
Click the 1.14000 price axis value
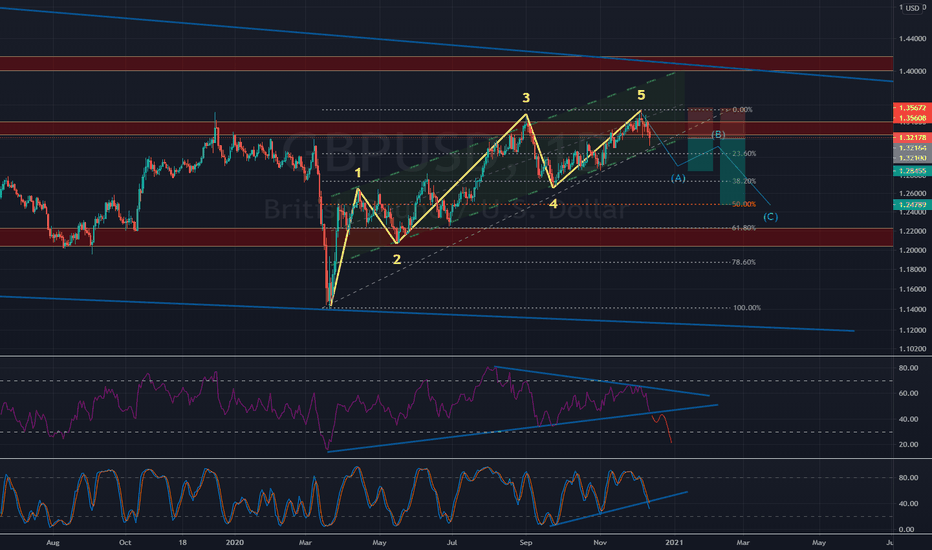point(912,309)
